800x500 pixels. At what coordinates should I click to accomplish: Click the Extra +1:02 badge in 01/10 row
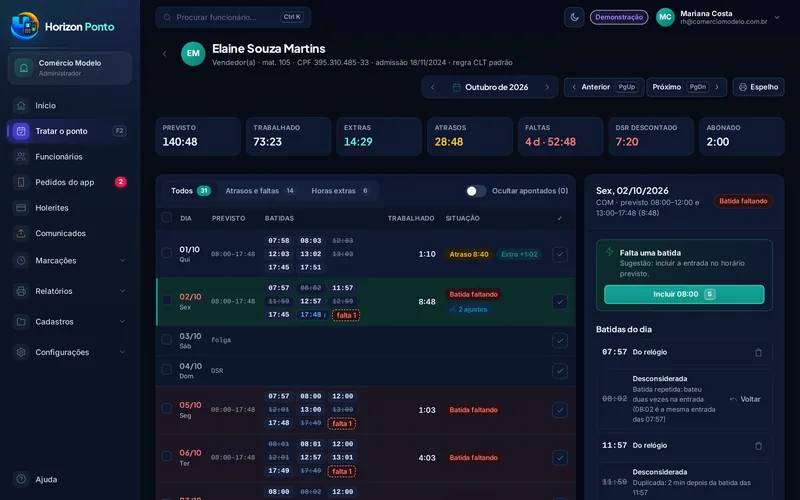519,254
